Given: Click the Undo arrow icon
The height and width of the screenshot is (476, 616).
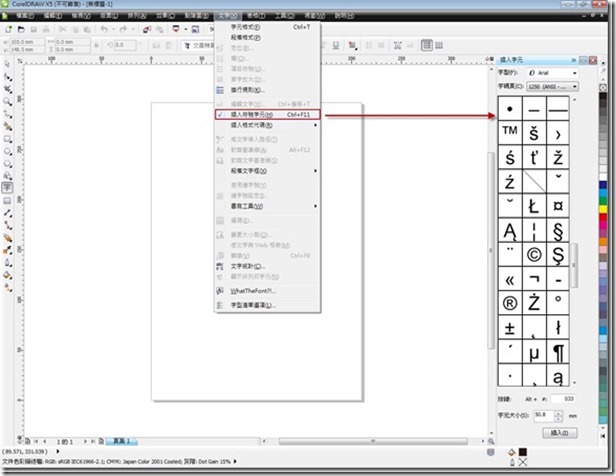Looking at the screenshot, I should [104, 29].
